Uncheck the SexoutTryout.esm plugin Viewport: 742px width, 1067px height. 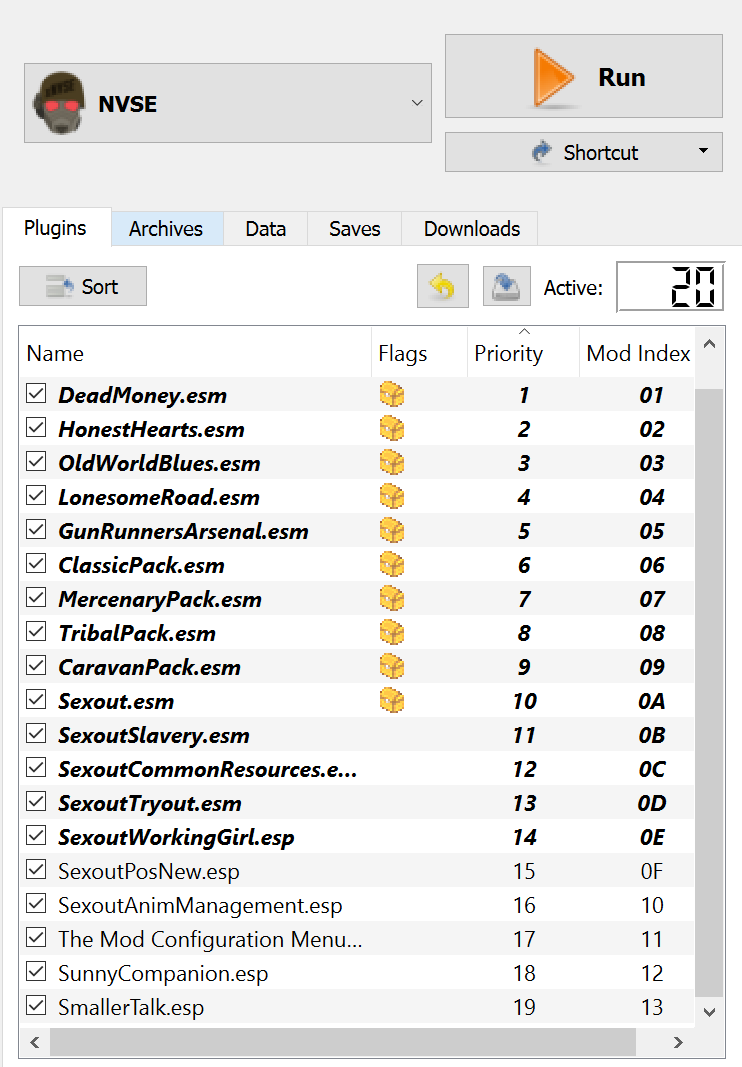pos(36,802)
